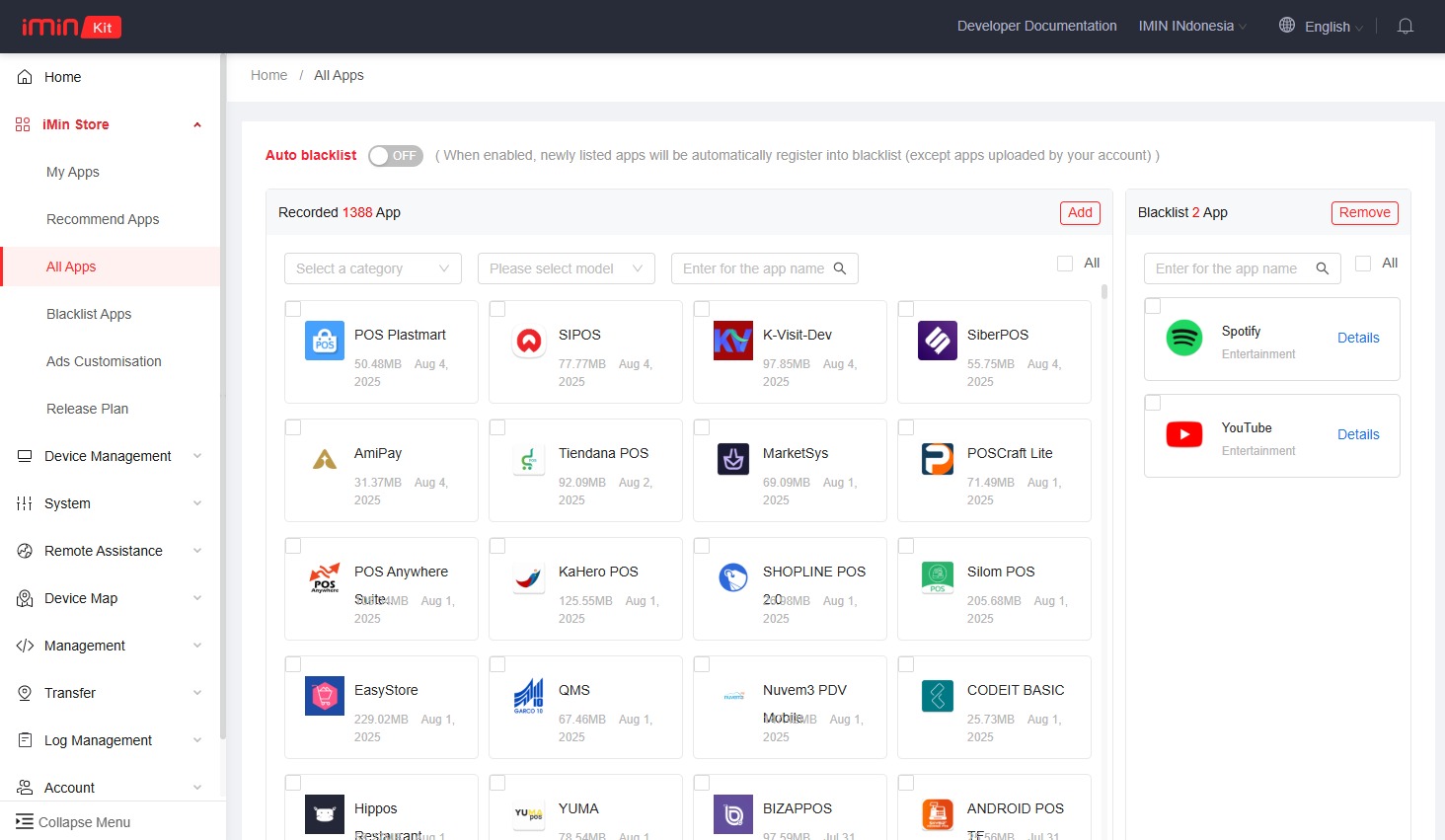
Task: Switch to the Blacklist Apps section
Action: (89, 314)
